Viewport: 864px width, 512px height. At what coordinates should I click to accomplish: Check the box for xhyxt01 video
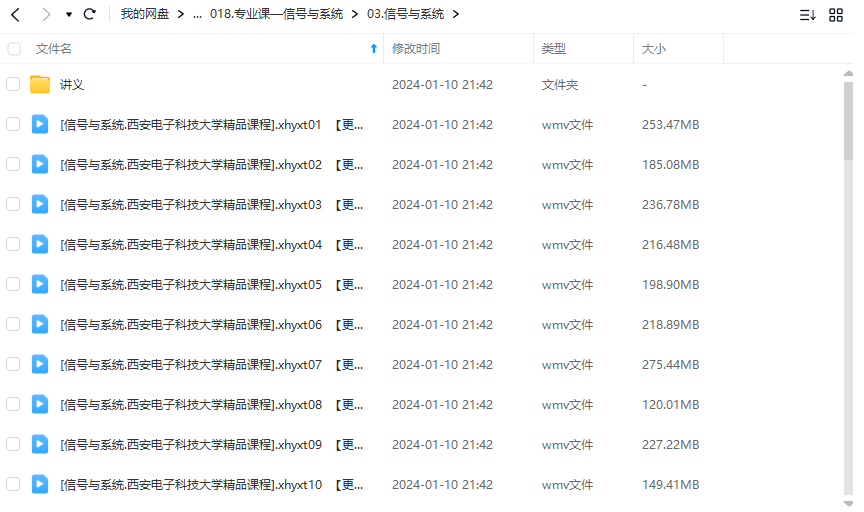(13, 125)
